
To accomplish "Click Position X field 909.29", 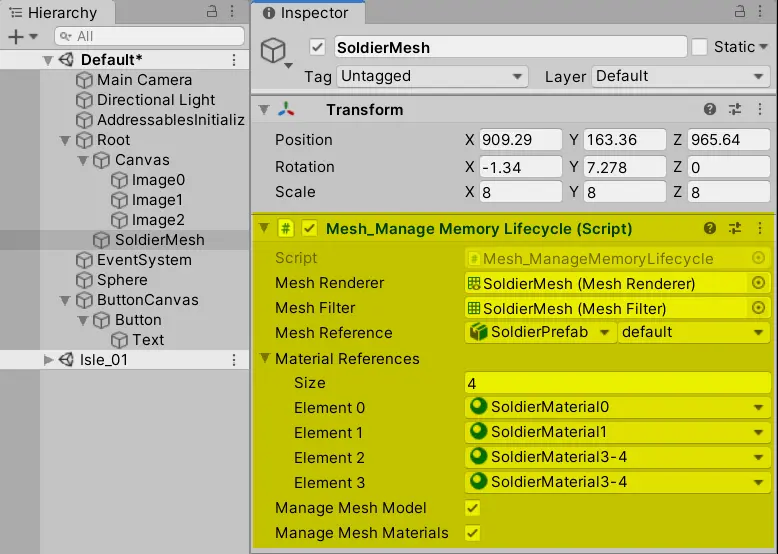I will click(520, 140).
